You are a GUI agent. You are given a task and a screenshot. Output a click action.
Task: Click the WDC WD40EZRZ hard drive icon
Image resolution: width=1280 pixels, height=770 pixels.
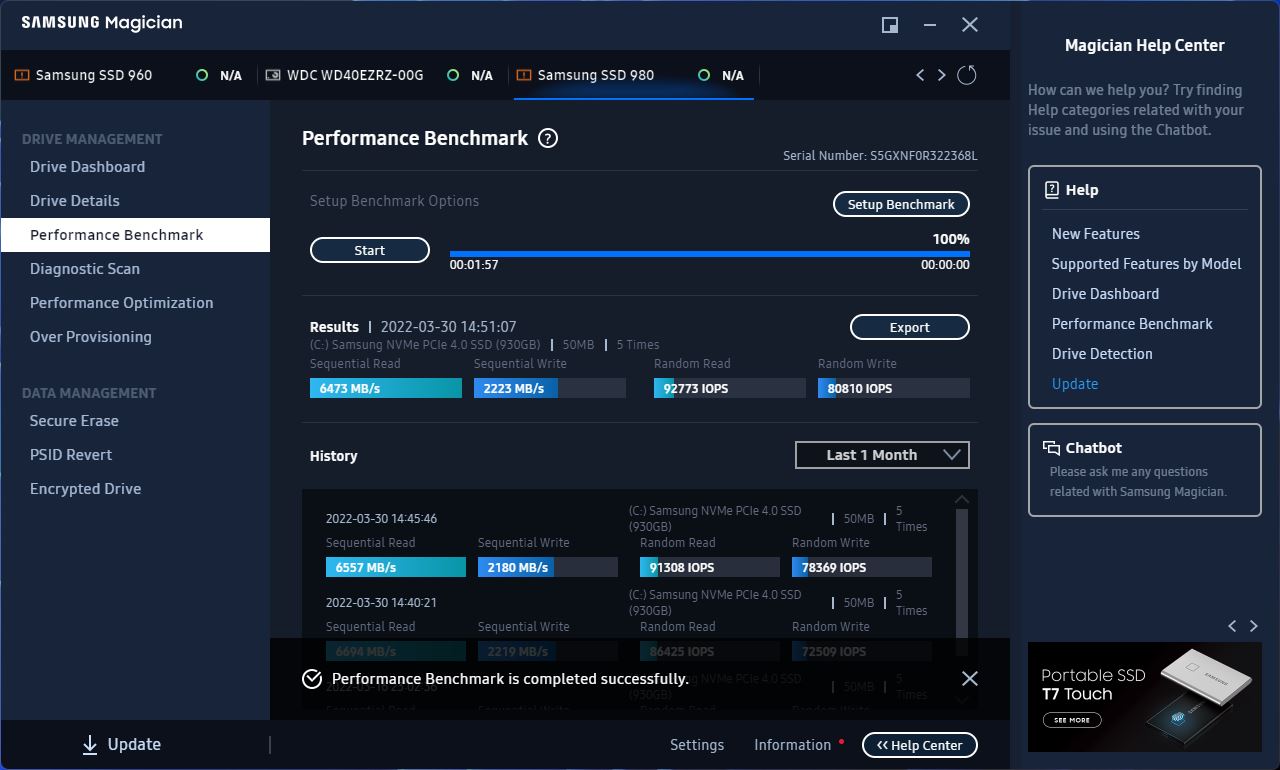pyautogui.click(x=273, y=75)
